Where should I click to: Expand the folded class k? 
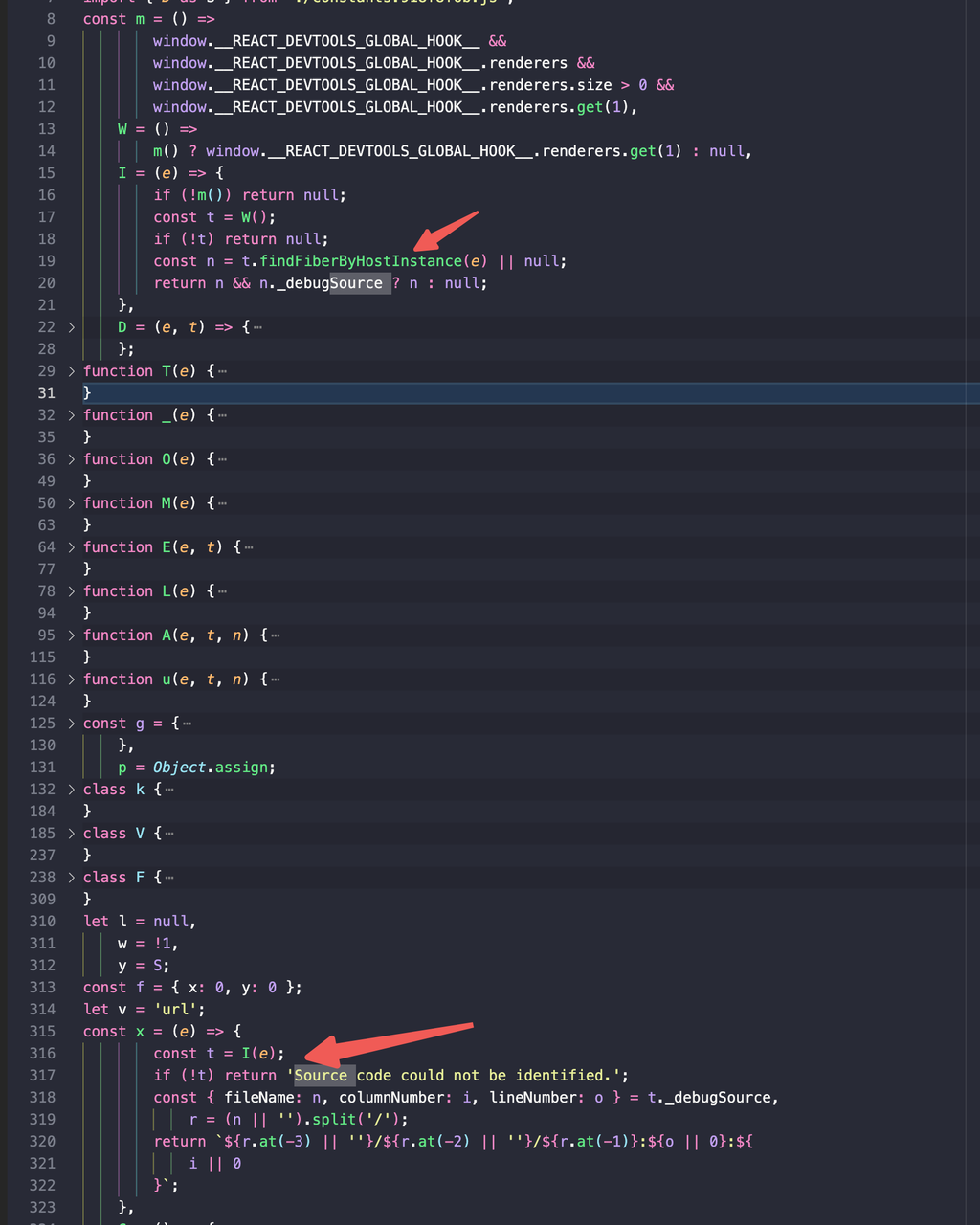pos(72,789)
